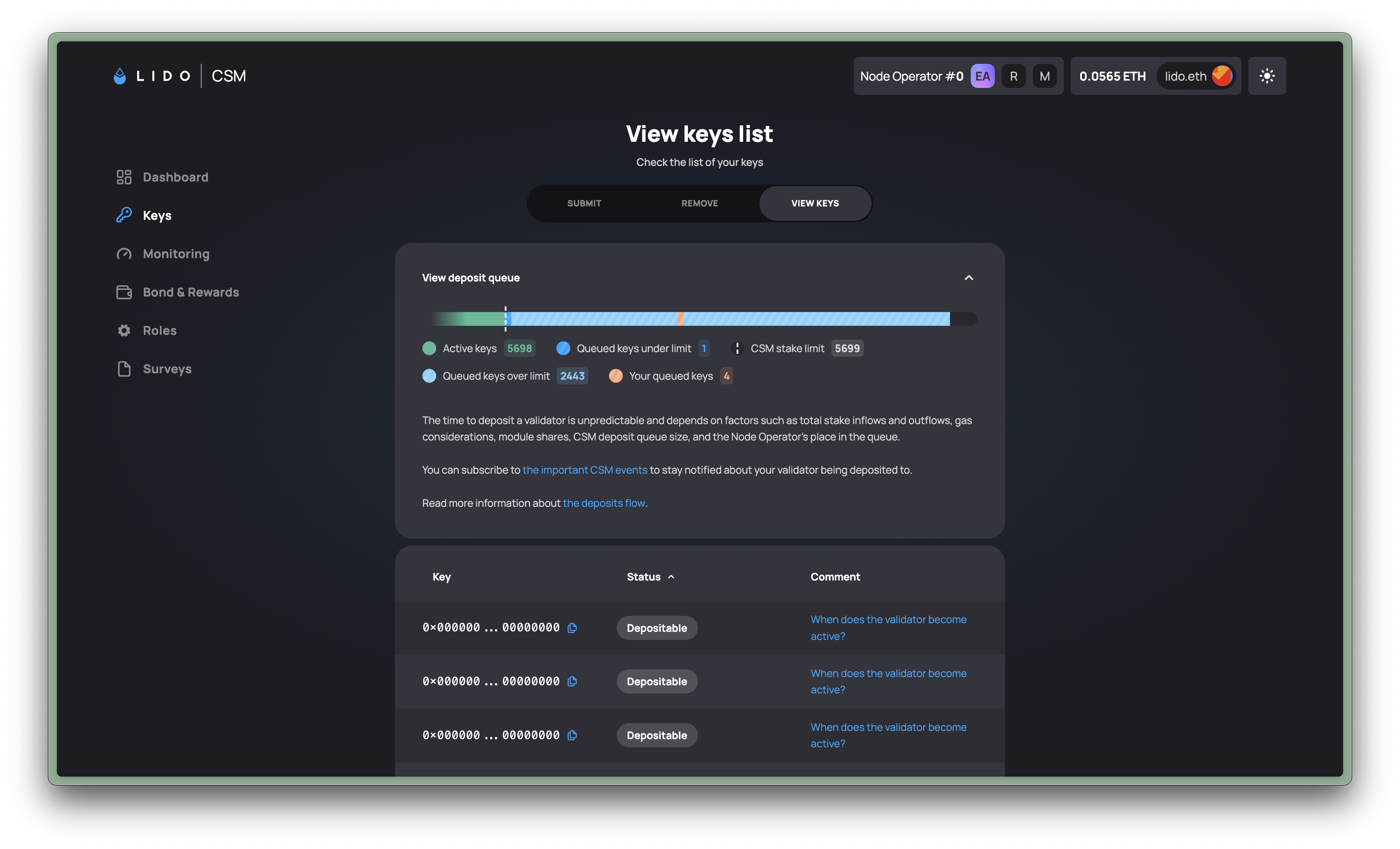The height and width of the screenshot is (849, 1400).
Task: Click the Queued keys under limit value 1
Action: pyautogui.click(x=703, y=348)
